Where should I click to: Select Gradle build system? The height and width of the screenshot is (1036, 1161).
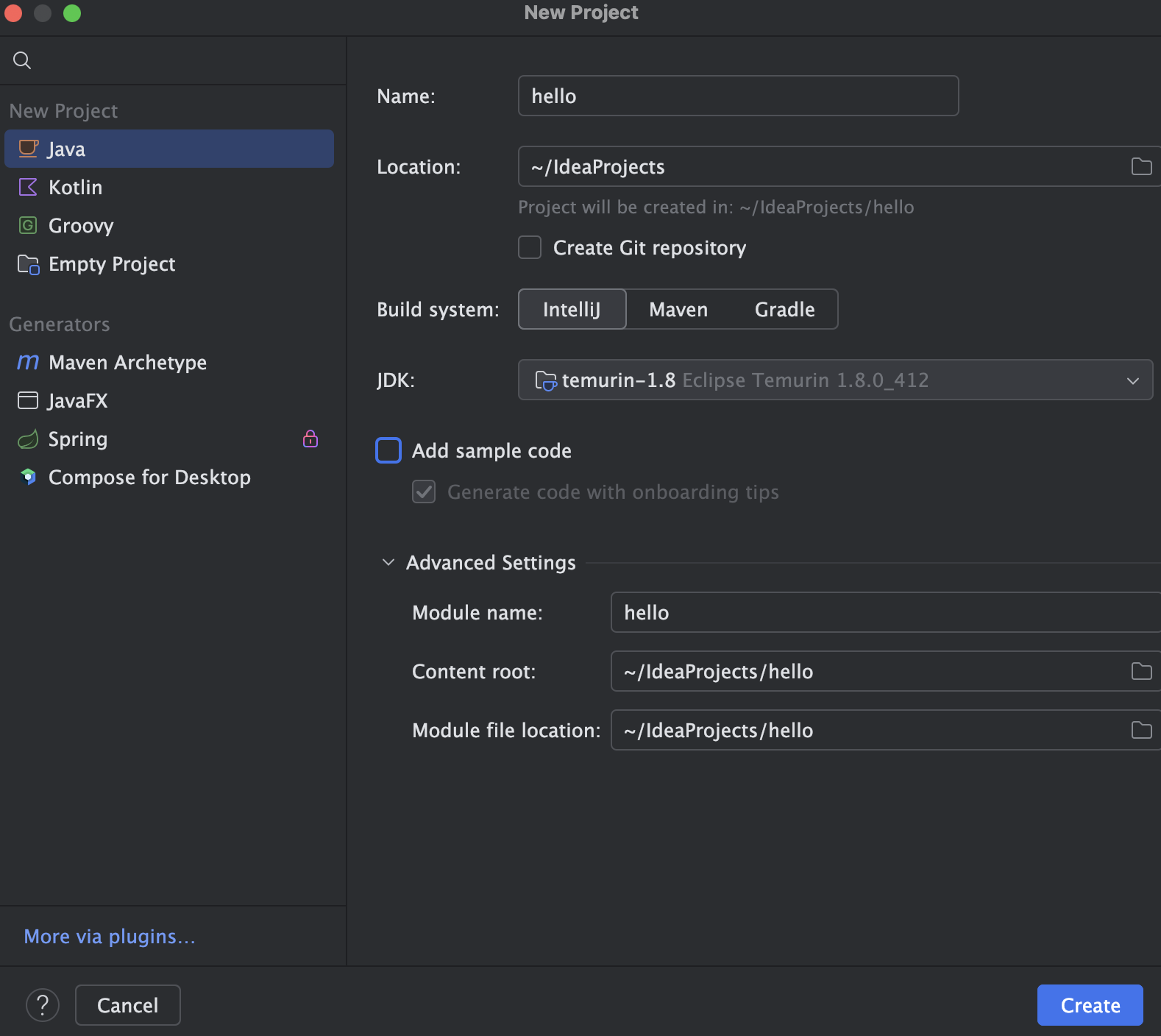(784, 309)
